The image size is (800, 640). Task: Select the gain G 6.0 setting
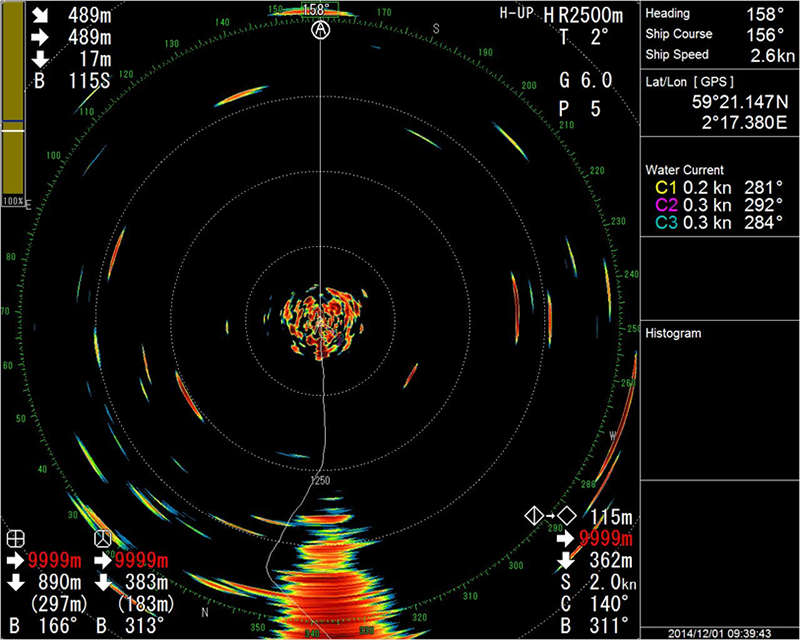pyautogui.click(x=585, y=79)
